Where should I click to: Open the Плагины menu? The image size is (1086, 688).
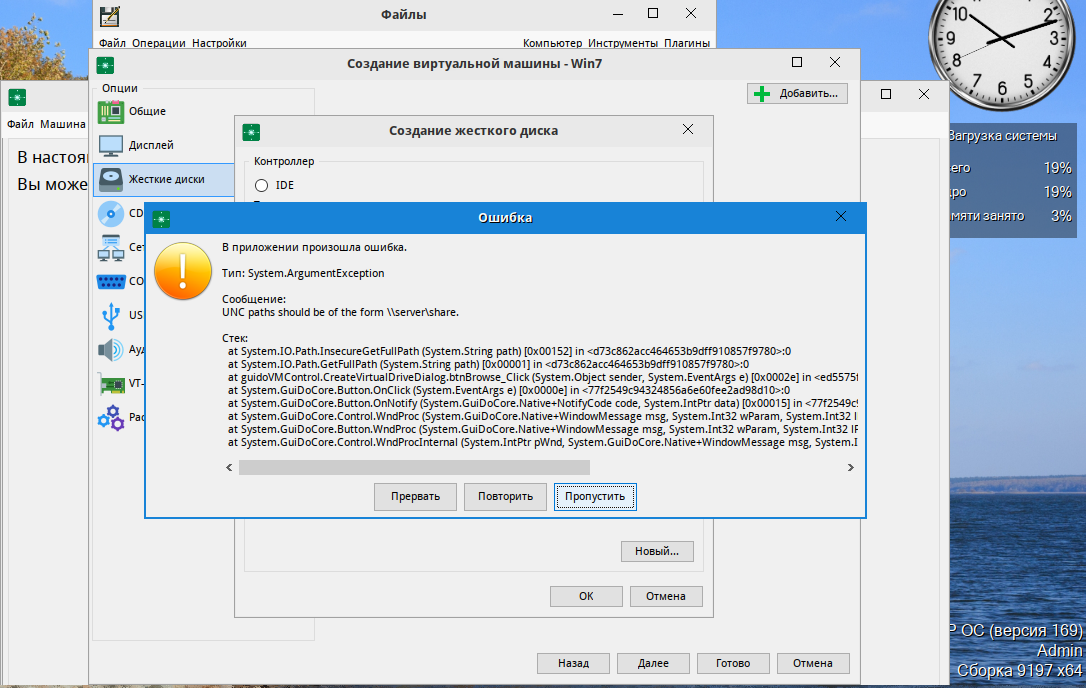[687, 43]
